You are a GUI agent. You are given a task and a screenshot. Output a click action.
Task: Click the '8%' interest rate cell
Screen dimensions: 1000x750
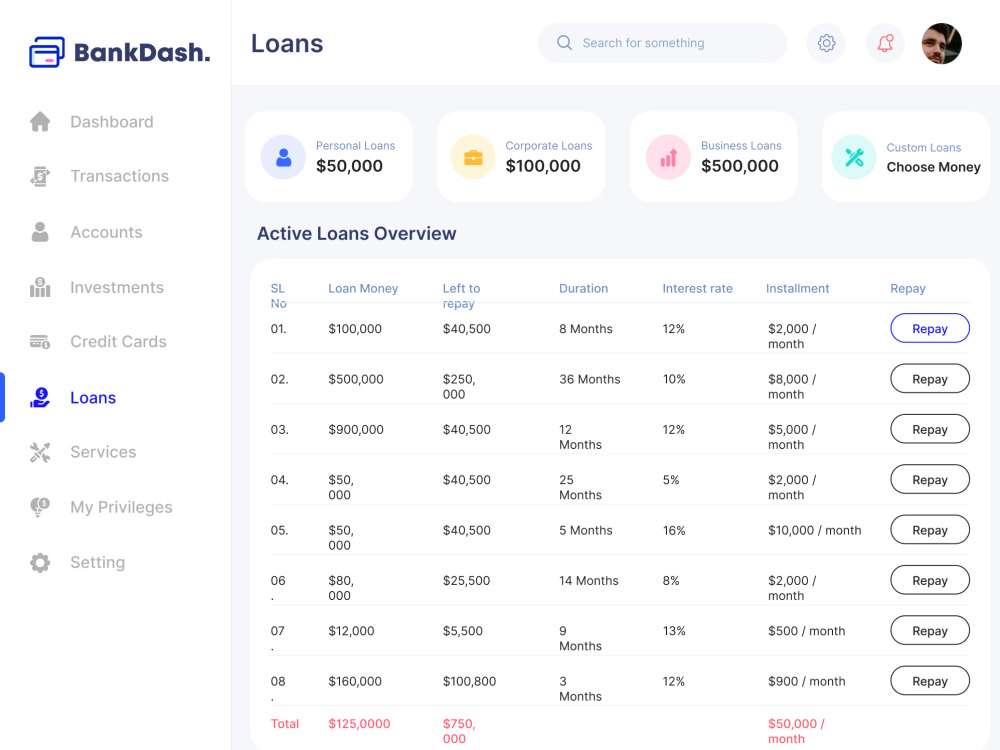point(671,580)
